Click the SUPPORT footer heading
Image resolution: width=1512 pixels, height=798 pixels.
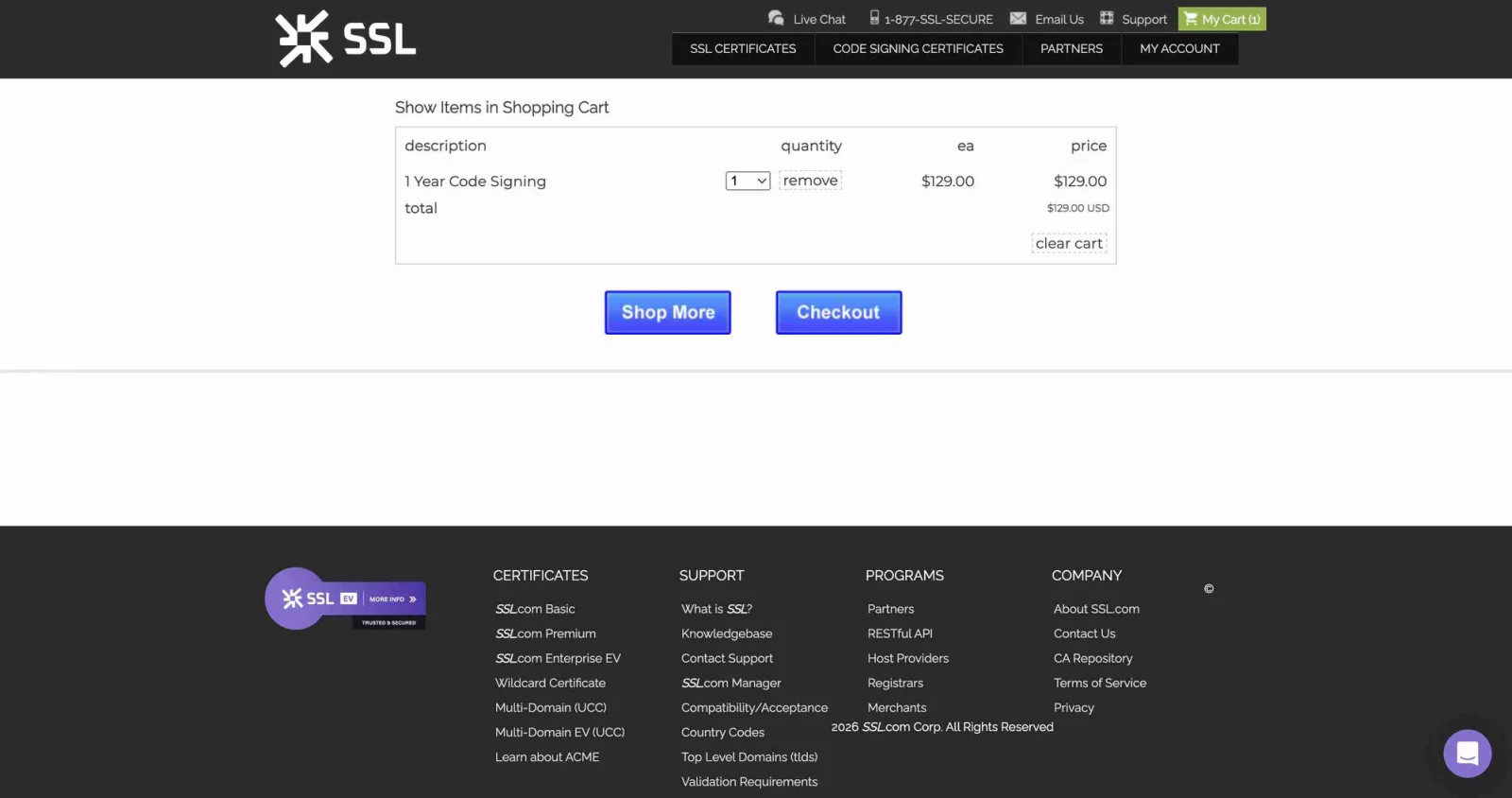(712, 576)
